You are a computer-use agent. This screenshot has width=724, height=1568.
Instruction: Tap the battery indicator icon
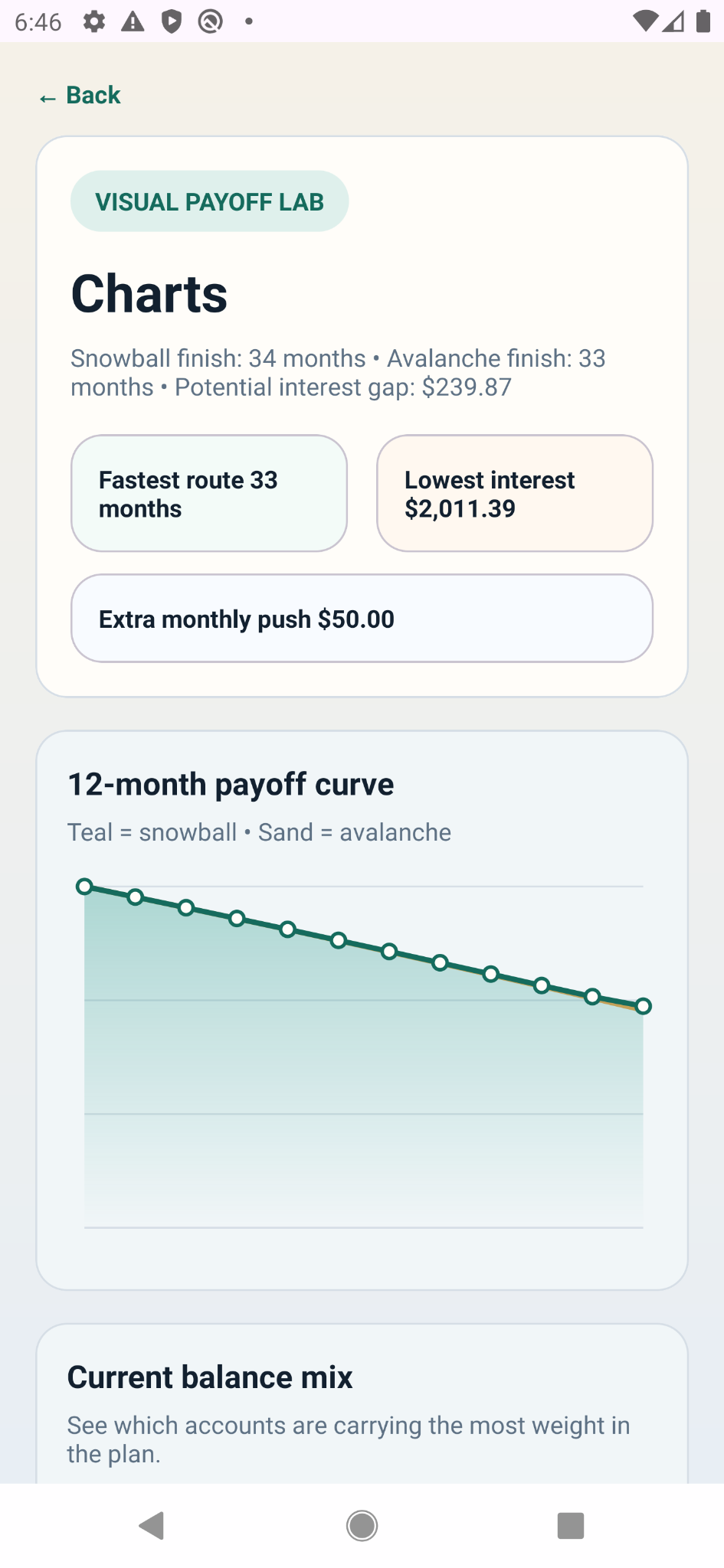702,21
